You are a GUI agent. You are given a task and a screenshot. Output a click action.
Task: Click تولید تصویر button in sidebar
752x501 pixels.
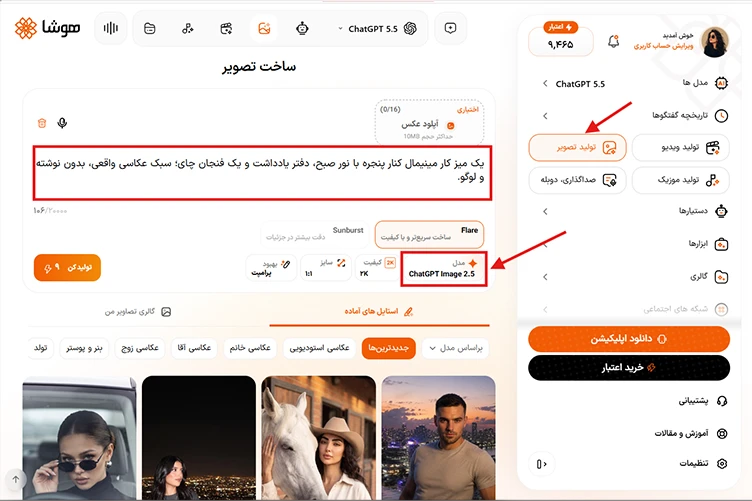[577, 147]
